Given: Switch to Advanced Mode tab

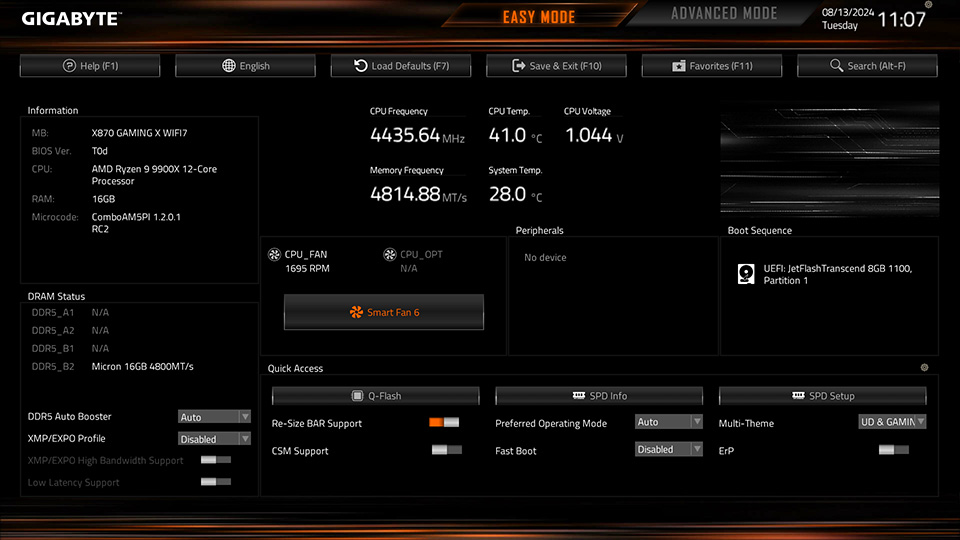Looking at the screenshot, I should pos(724,14).
